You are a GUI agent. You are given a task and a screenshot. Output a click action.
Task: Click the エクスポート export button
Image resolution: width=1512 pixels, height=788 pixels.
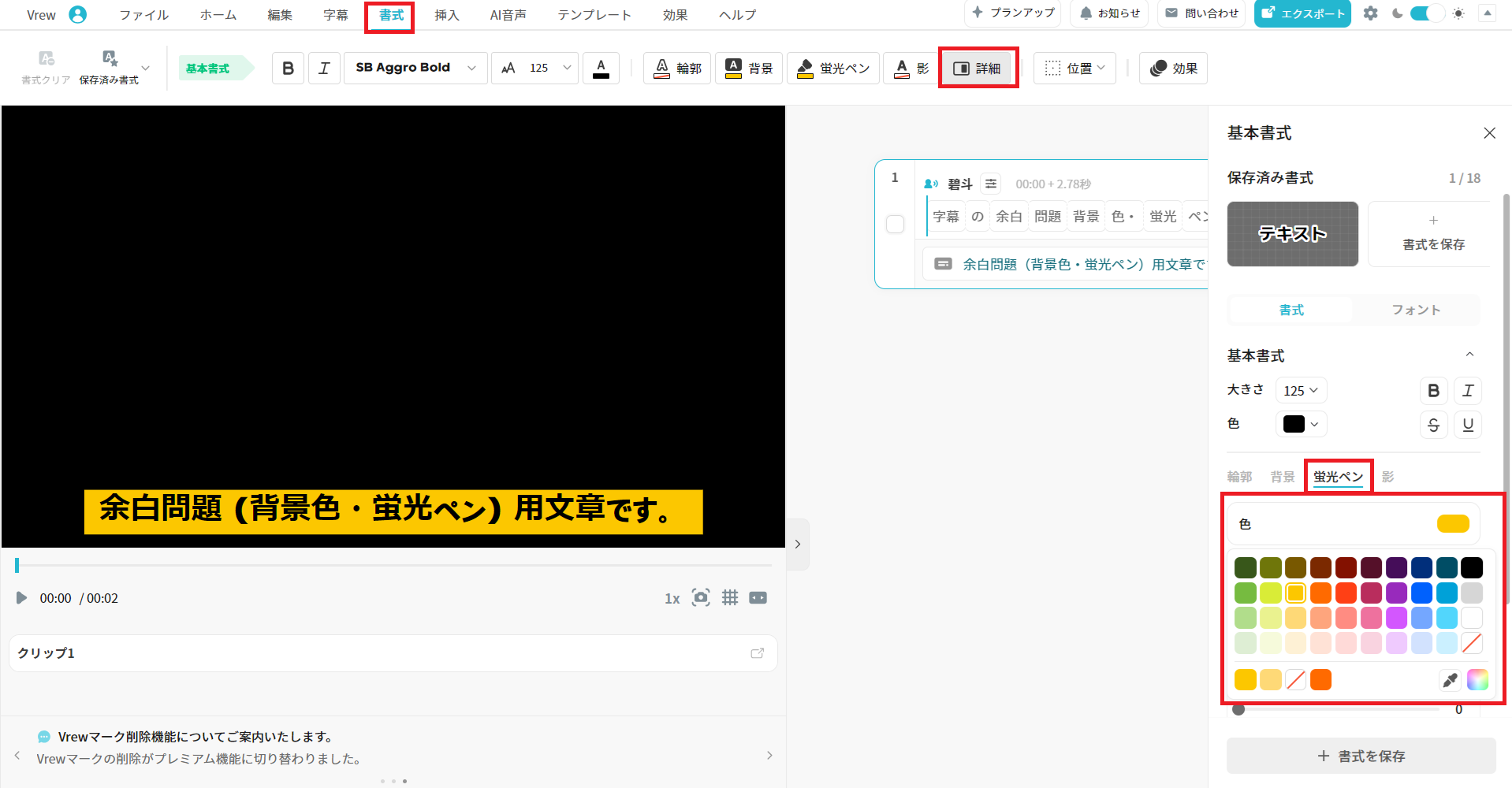click(x=1302, y=13)
